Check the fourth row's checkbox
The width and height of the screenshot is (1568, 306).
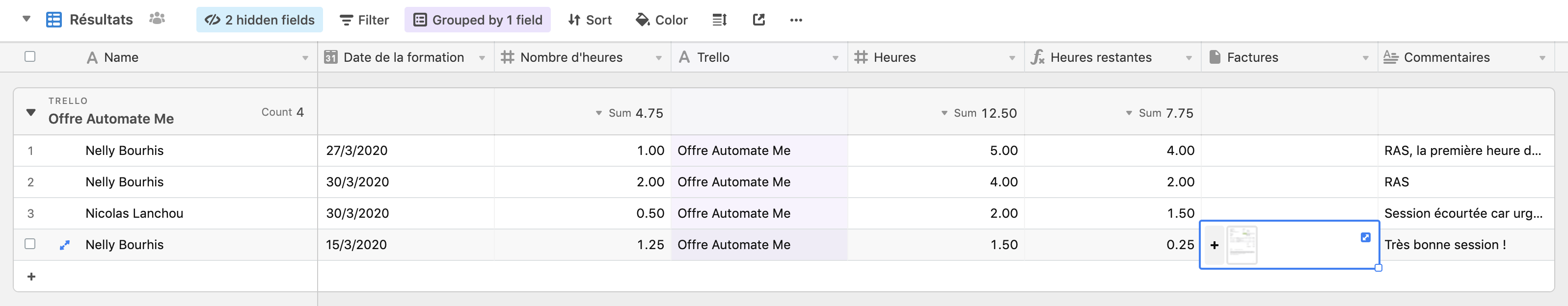coord(30,244)
